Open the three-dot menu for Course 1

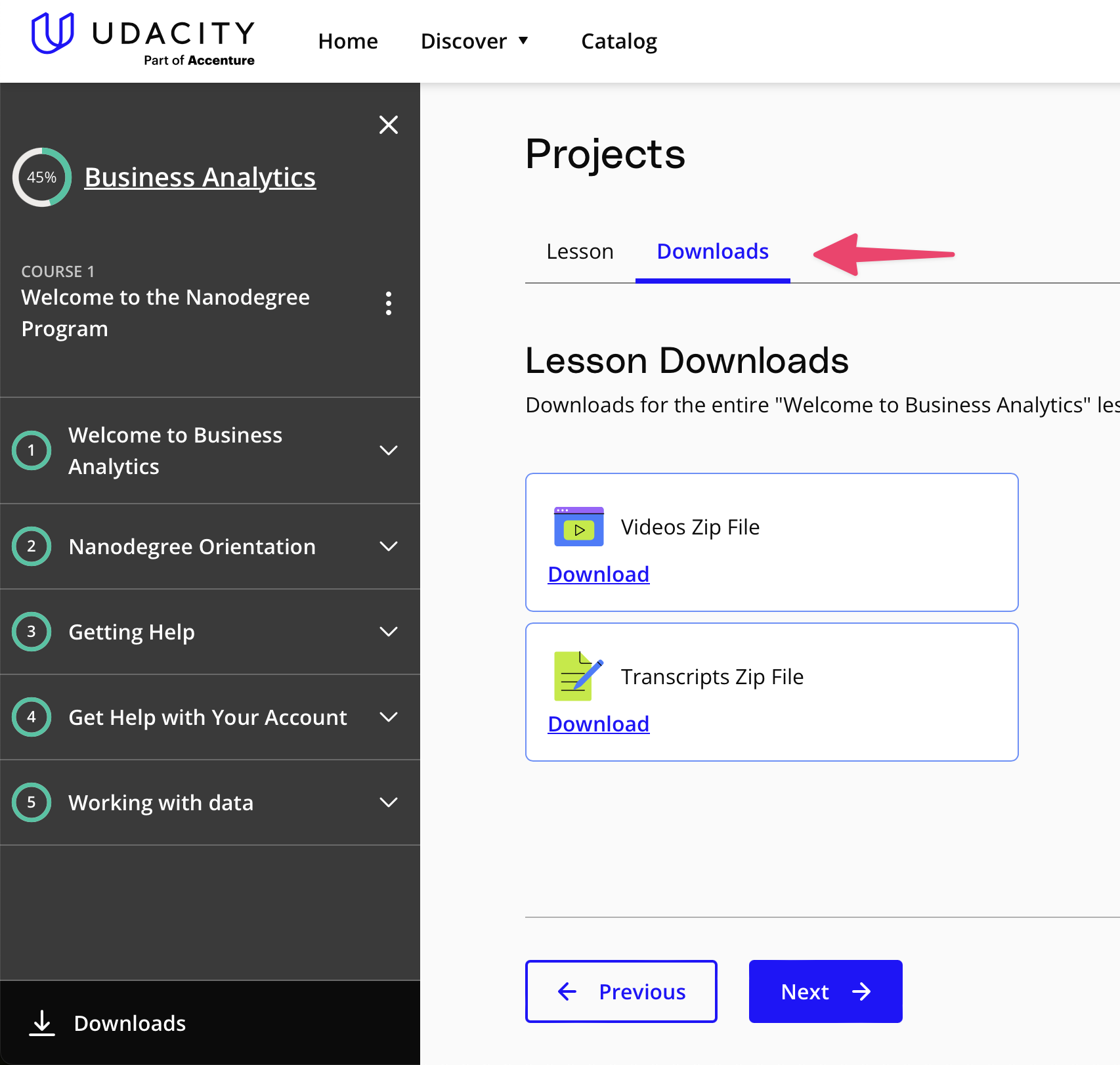[x=389, y=303]
